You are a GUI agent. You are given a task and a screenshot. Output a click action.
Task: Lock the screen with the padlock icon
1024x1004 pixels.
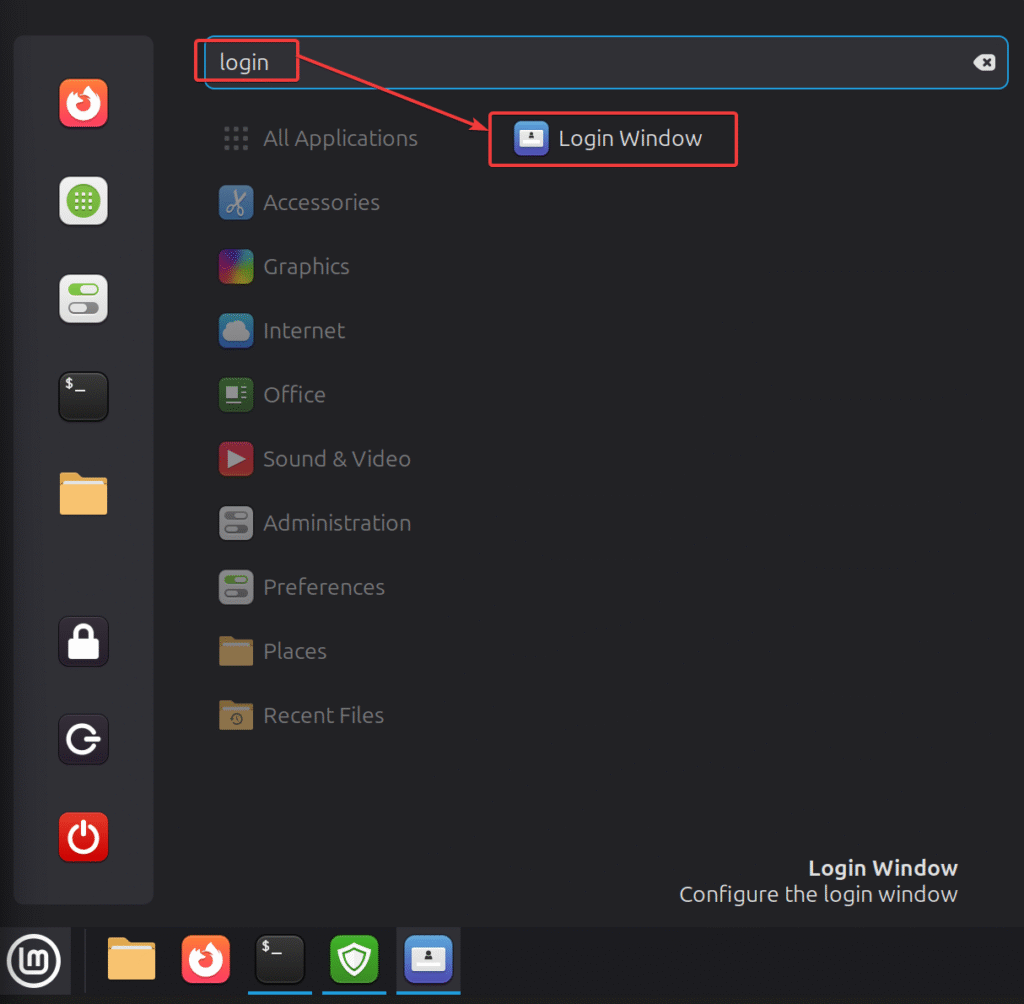coord(83,642)
